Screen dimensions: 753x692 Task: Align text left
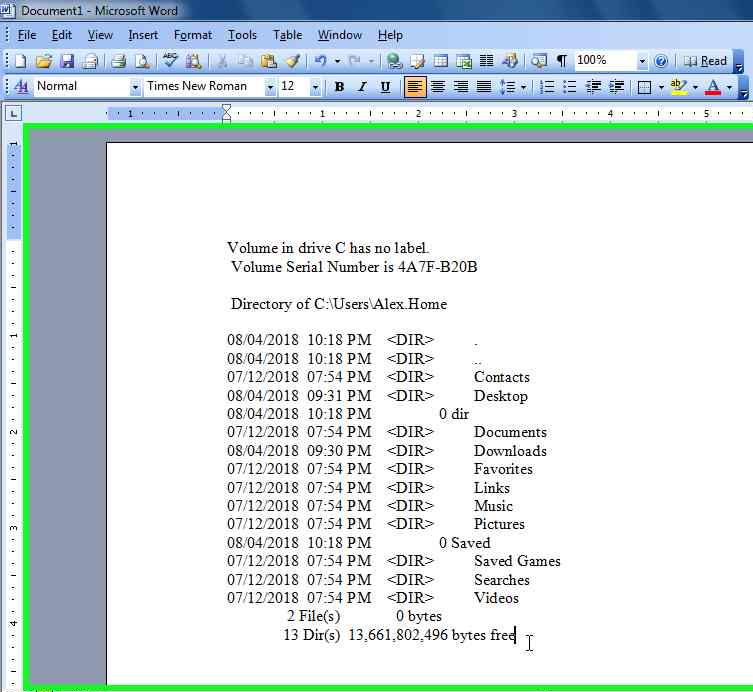[x=414, y=87]
